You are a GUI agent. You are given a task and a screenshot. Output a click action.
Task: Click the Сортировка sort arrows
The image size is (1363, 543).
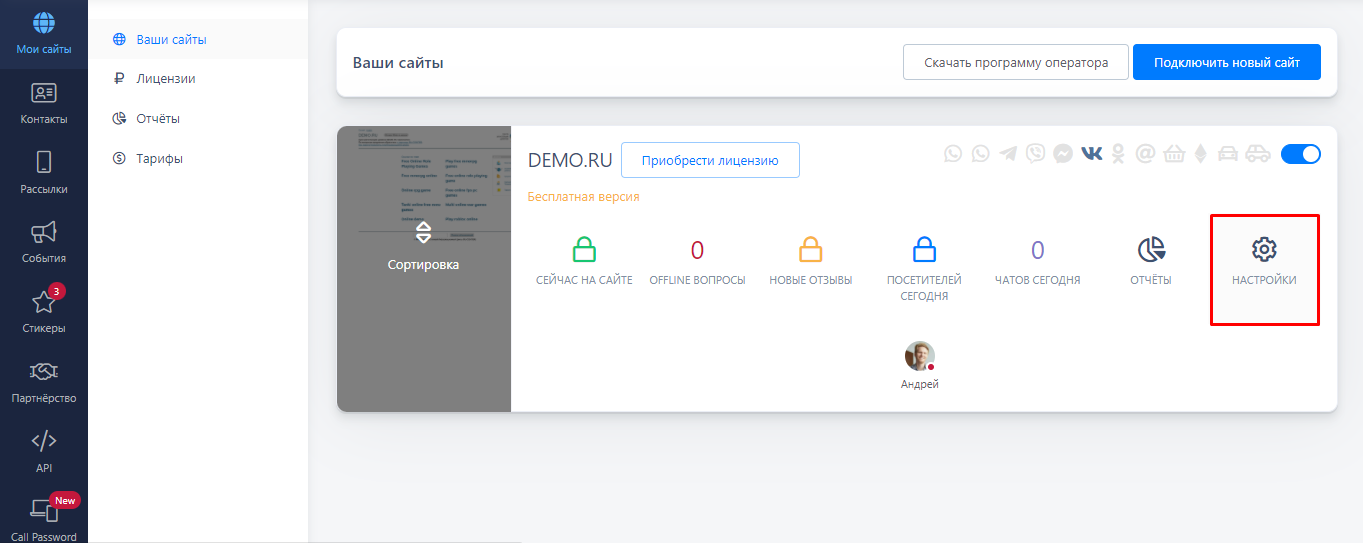[423, 233]
